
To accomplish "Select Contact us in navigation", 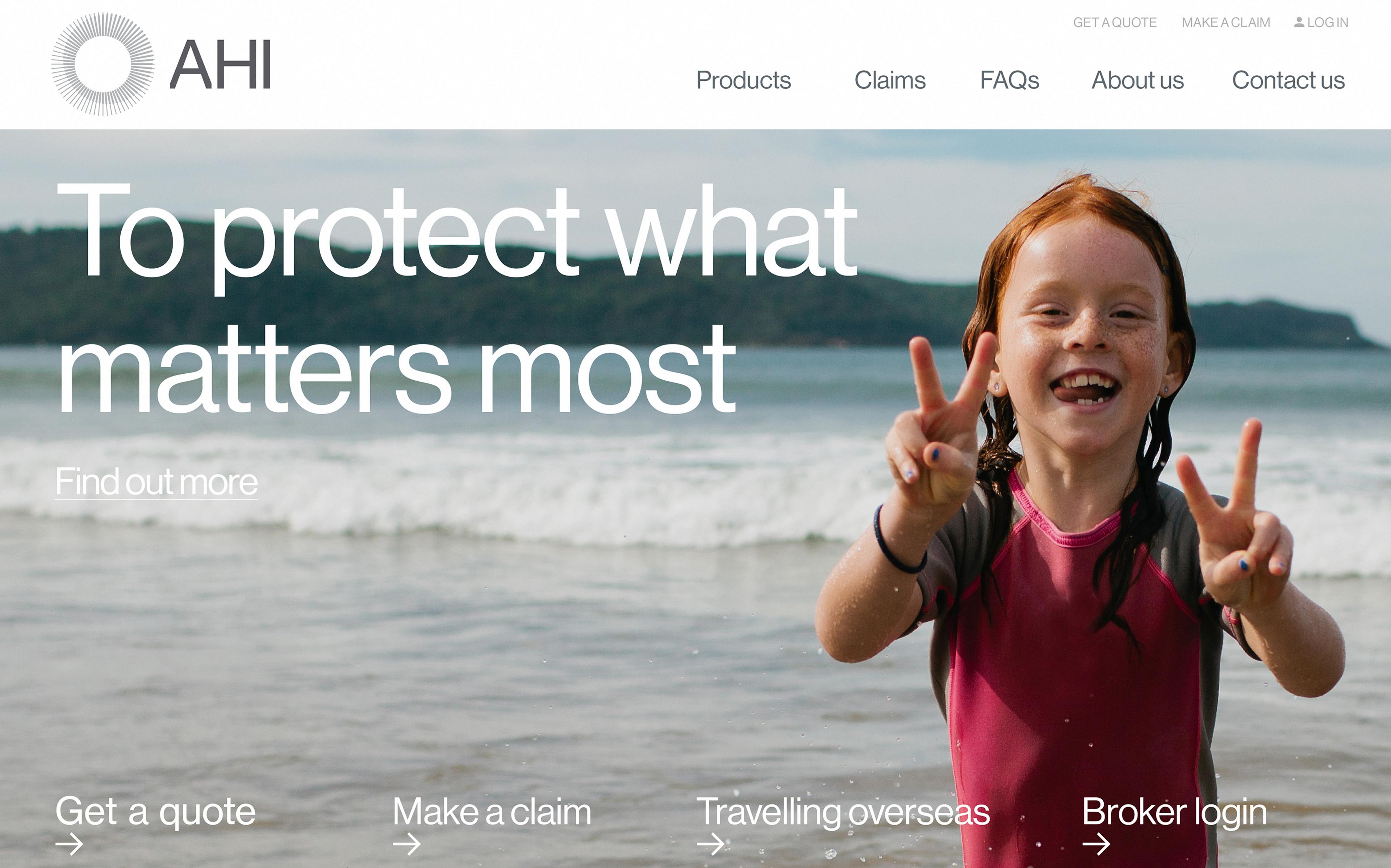I will pos(1288,80).
